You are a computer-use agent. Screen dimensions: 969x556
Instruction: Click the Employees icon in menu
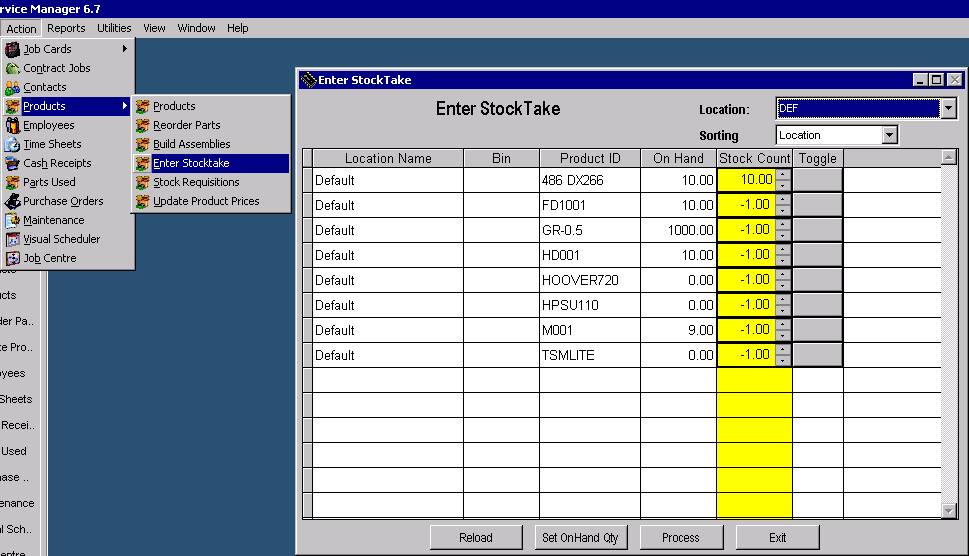13,125
